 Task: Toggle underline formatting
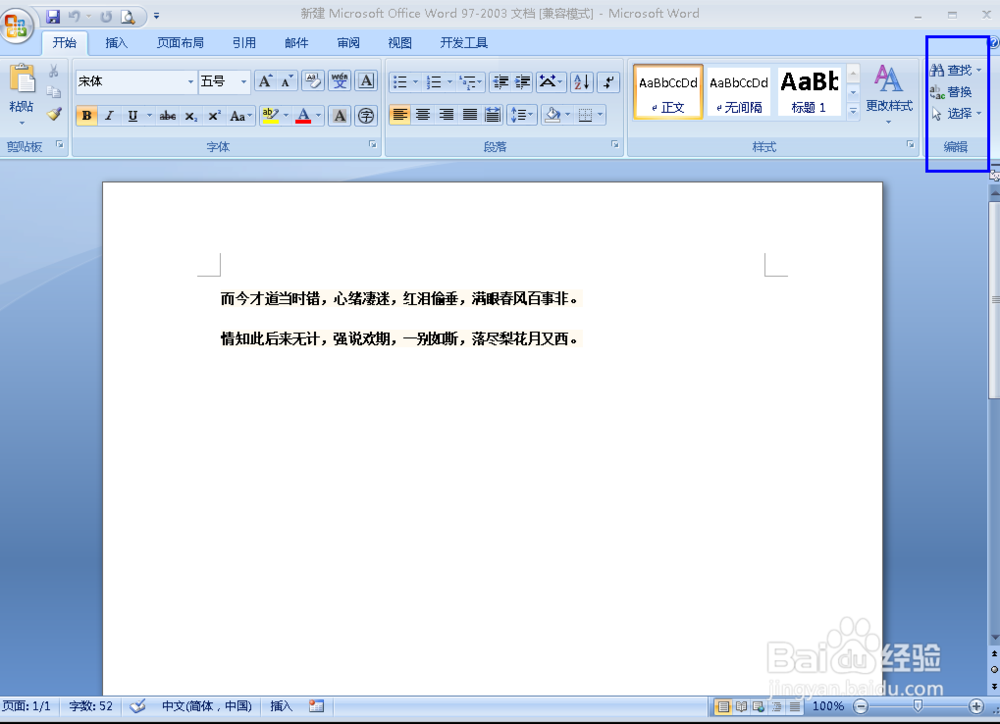(x=133, y=116)
